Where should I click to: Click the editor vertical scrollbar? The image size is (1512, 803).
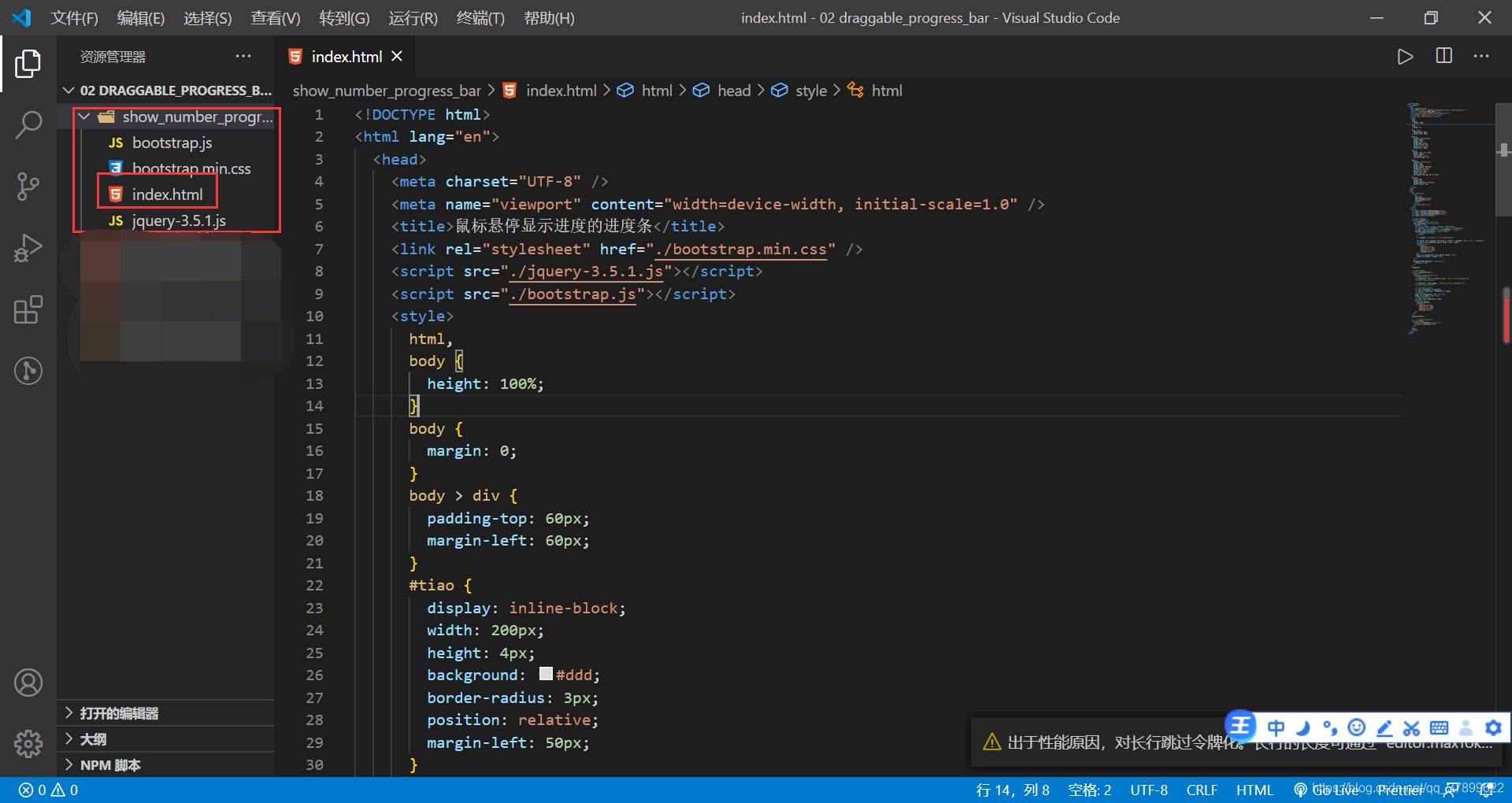tap(1503, 160)
